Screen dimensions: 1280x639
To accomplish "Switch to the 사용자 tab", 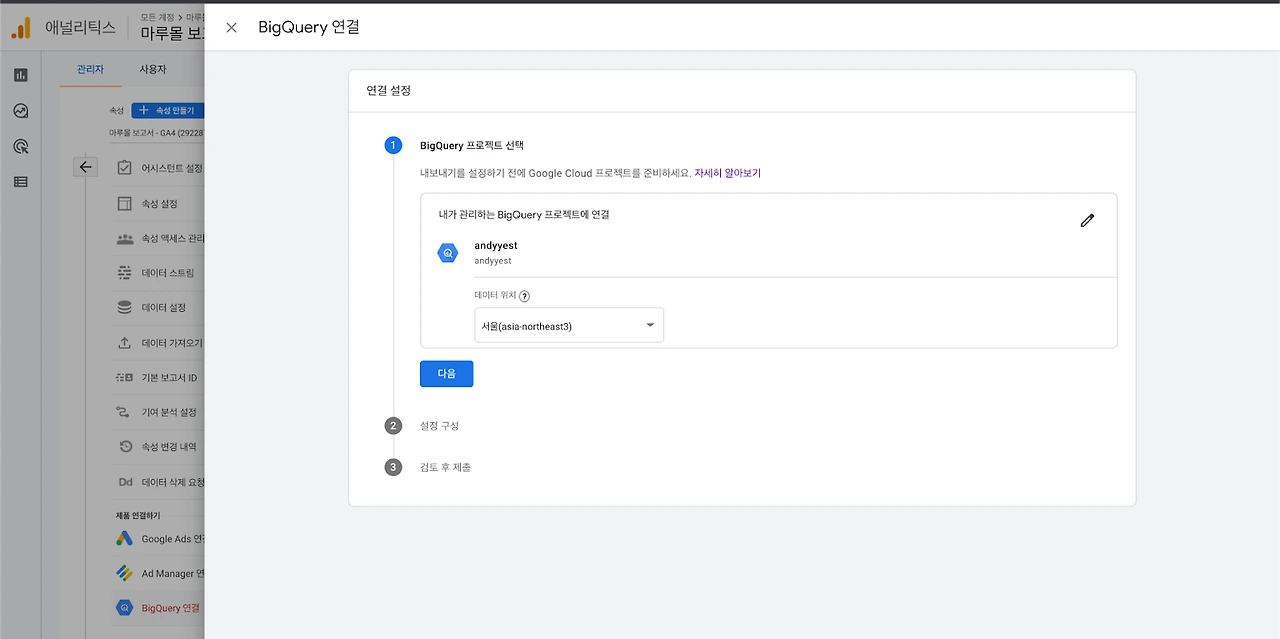I will click(153, 69).
